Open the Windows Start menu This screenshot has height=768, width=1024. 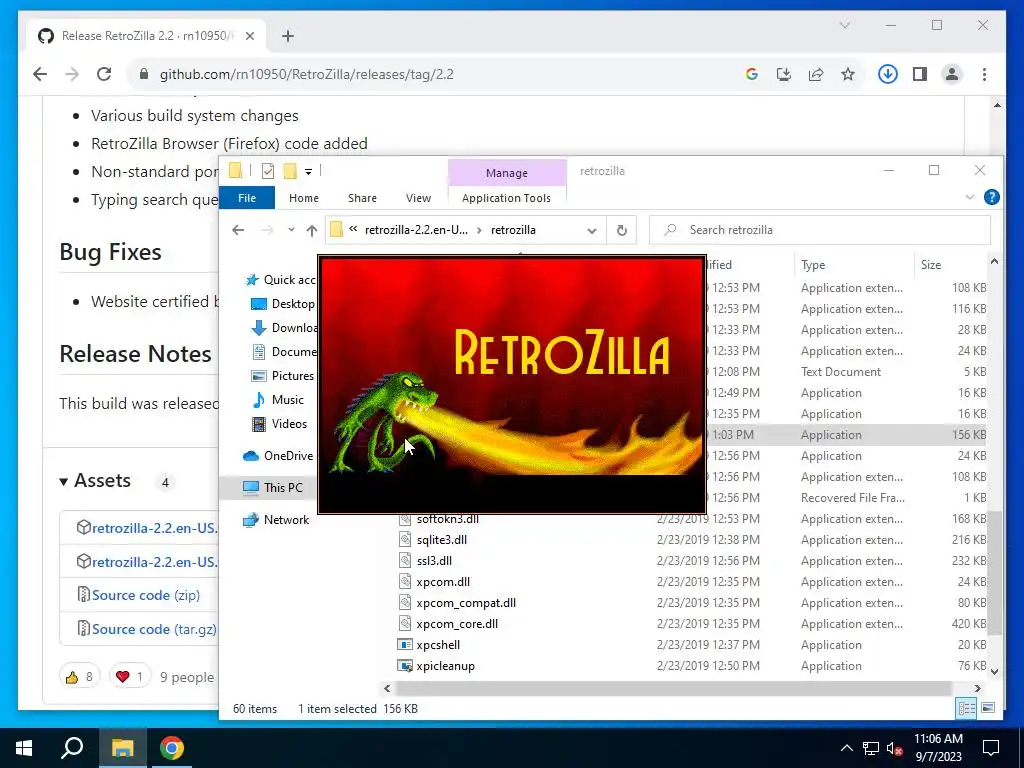pyautogui.click(x=24, y=748)
